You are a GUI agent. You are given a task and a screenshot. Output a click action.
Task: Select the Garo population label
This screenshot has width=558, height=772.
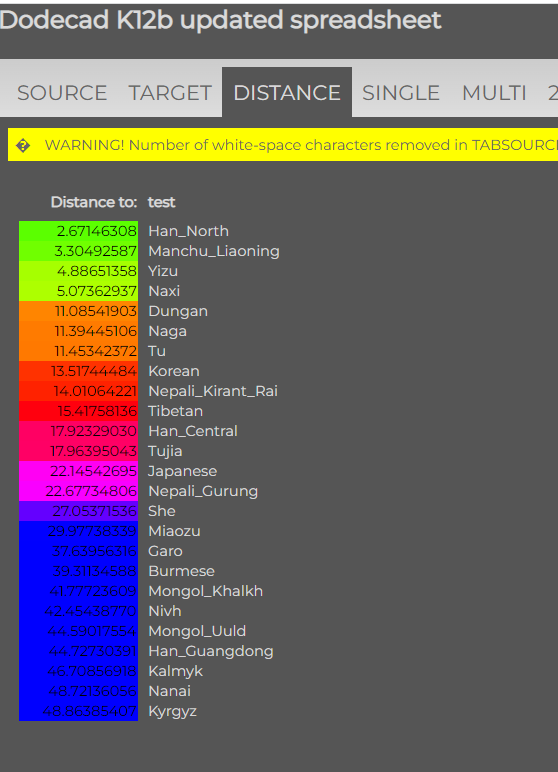(165, 551)
